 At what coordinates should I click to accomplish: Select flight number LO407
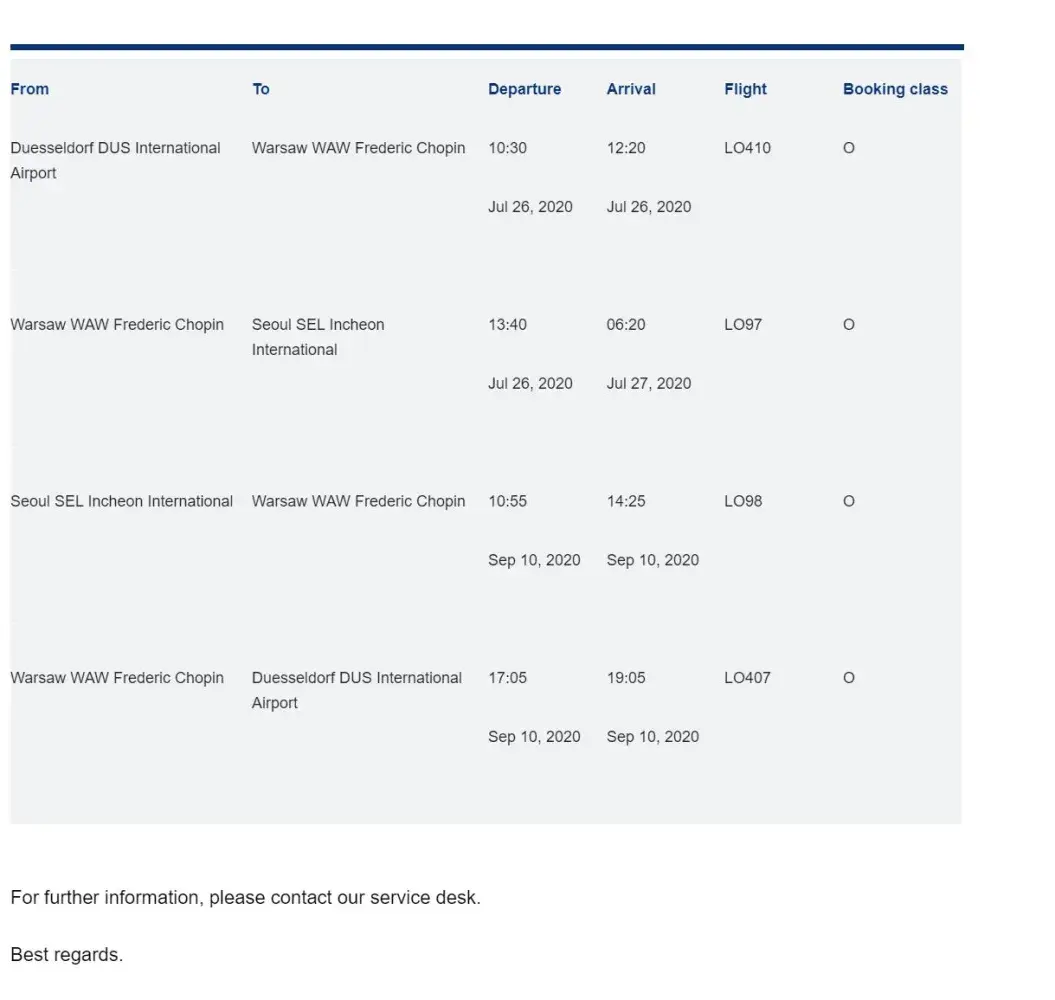coord(747,678)
